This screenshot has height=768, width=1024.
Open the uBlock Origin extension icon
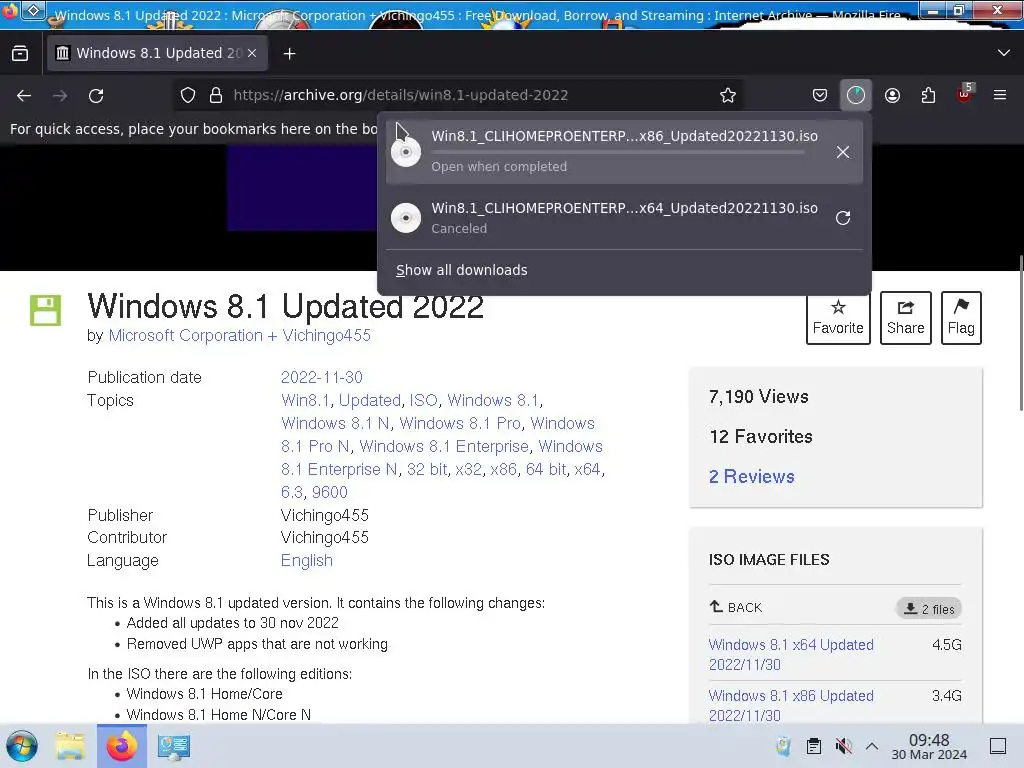tap(965, 95)
